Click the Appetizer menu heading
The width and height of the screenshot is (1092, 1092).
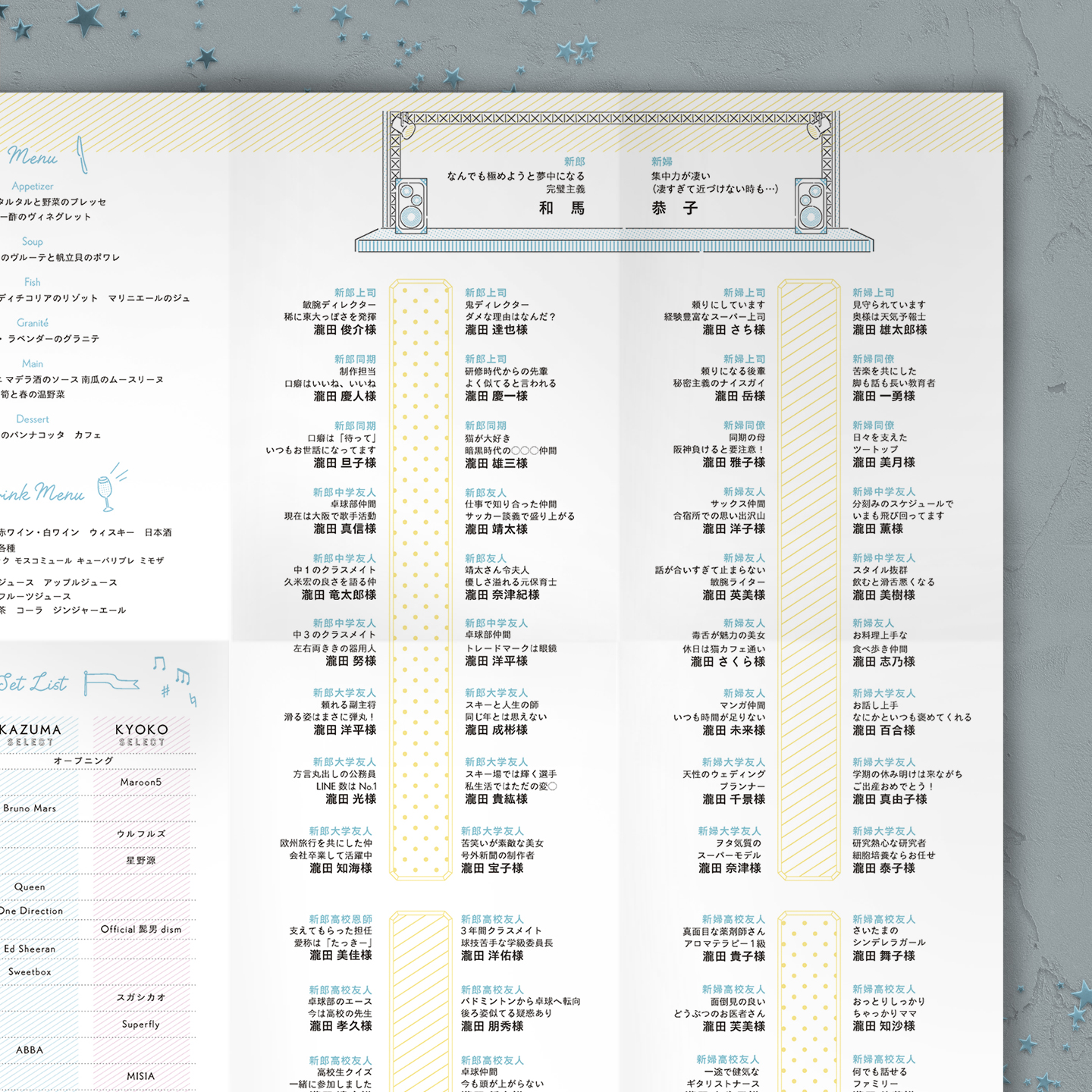pyautogui.click(x=33, y=186)
